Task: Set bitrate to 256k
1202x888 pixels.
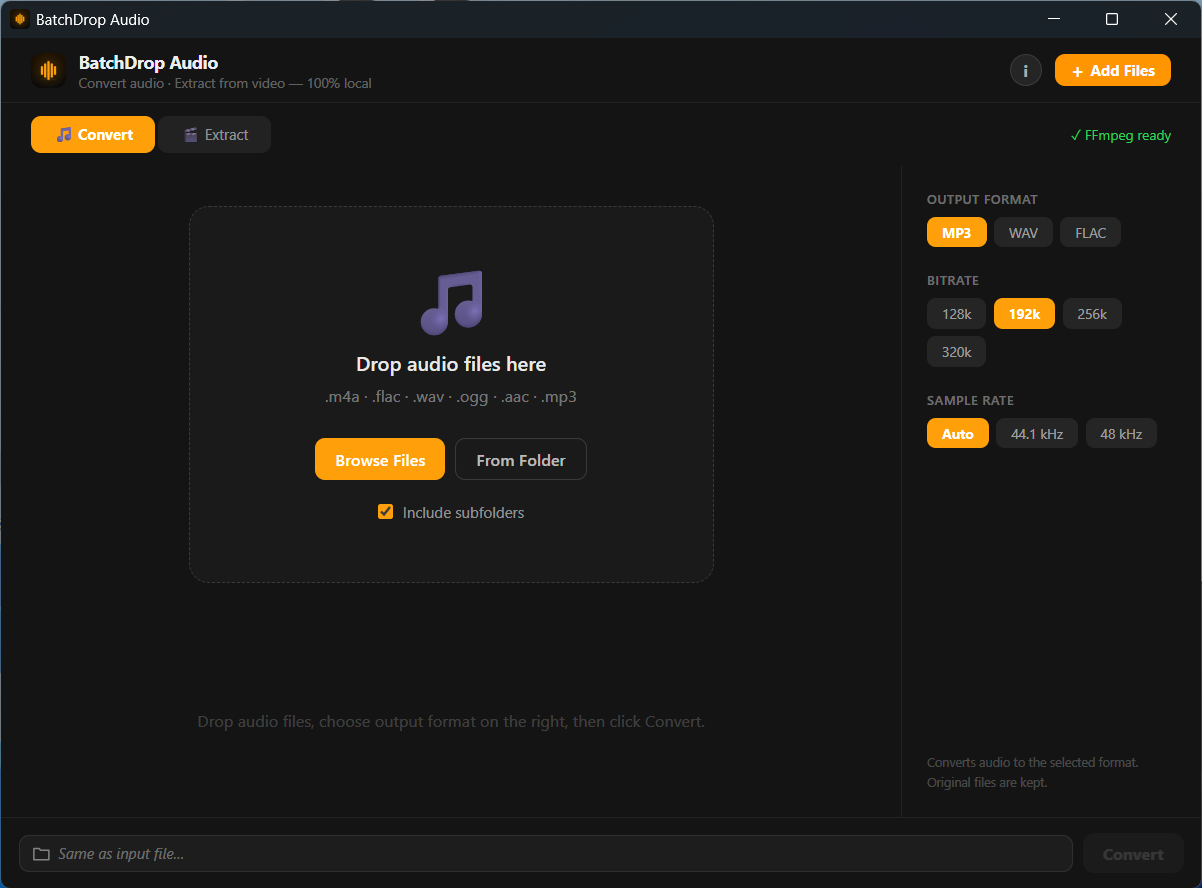Action: coord(1092,314)
